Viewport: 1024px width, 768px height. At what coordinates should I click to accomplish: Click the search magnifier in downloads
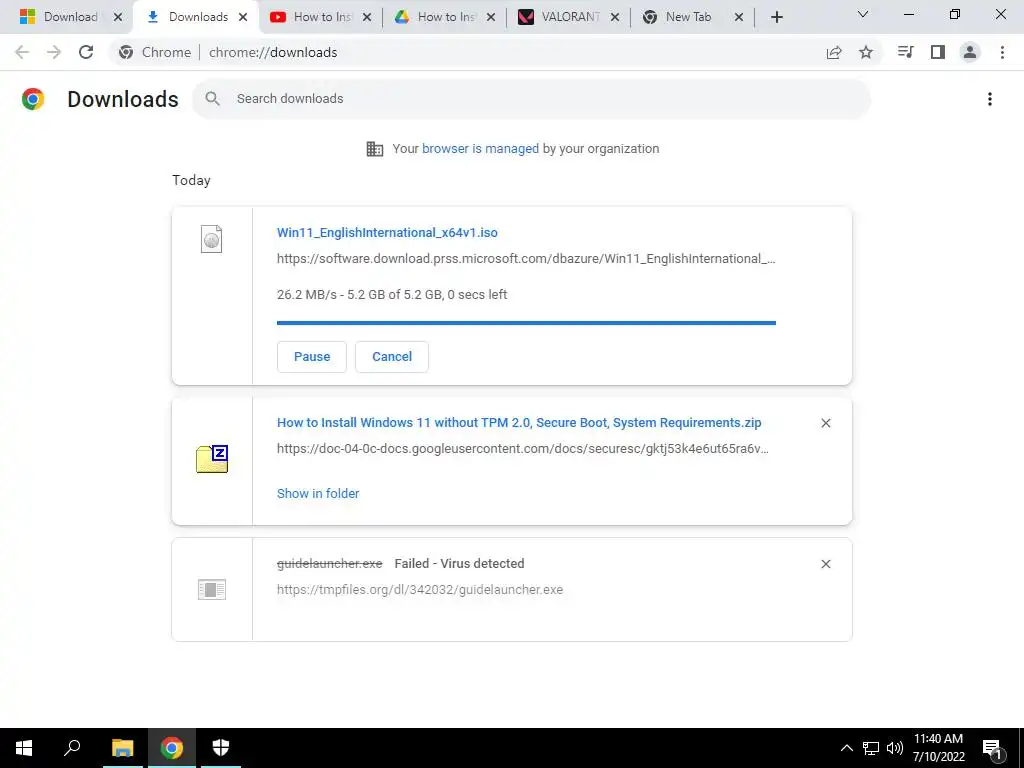(x=212, y=99)
